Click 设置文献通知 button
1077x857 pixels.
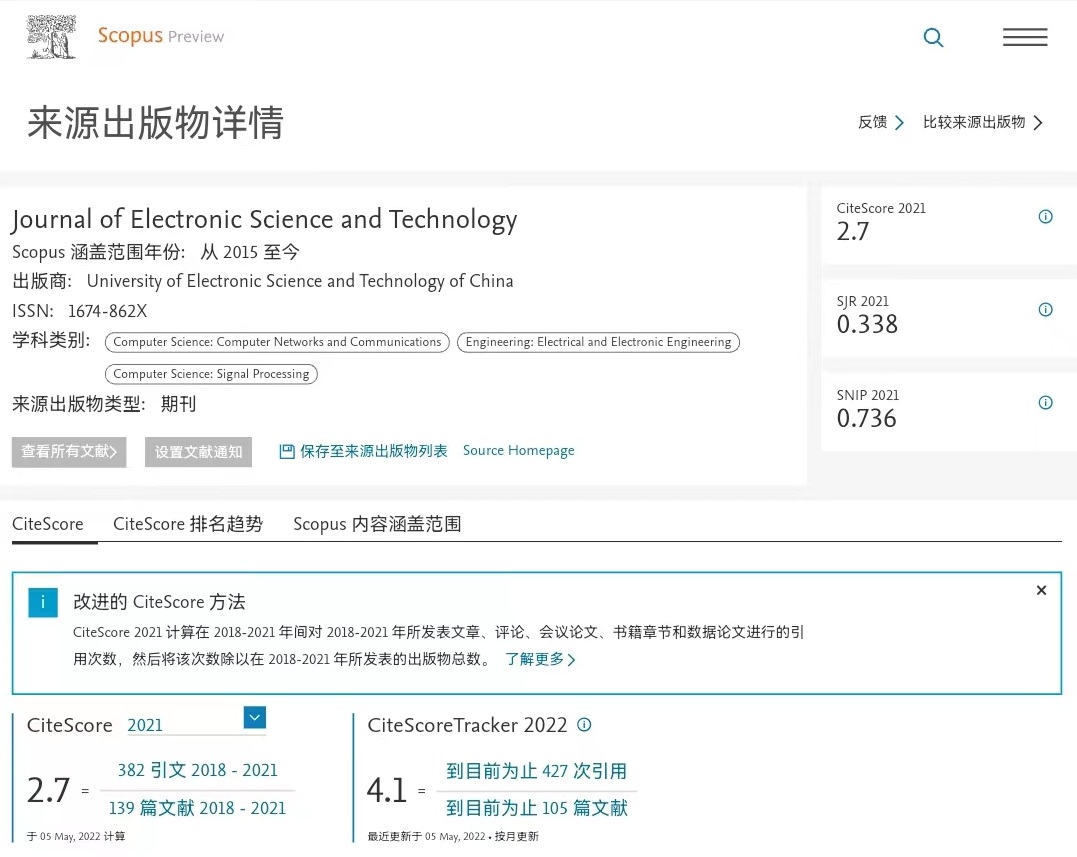pos(198,452)
